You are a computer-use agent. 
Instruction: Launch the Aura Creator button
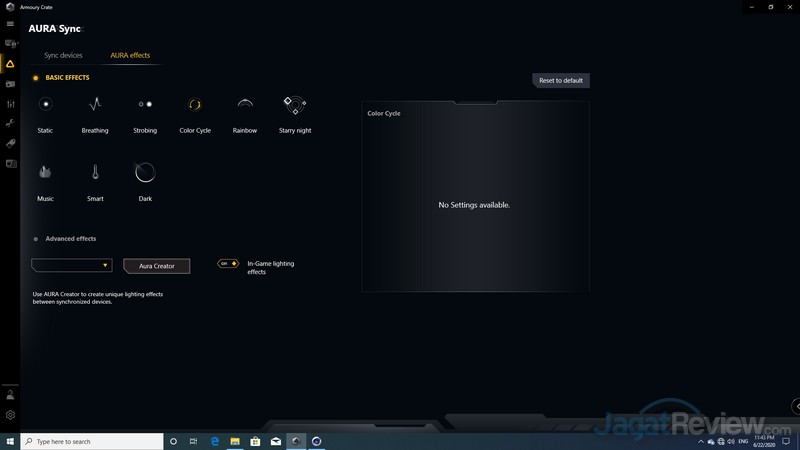tap(156, 266)
